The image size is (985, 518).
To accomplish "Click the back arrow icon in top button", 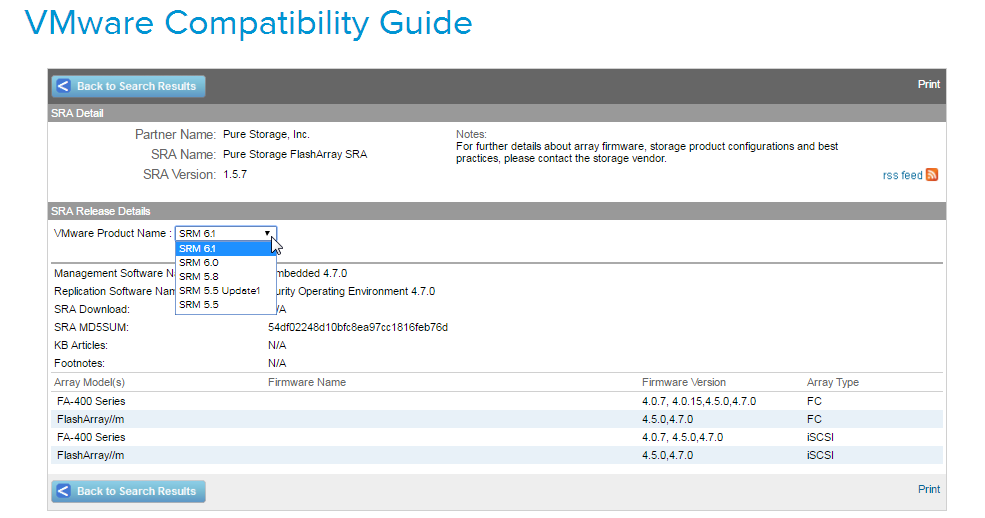I will [x=63, y=86].
